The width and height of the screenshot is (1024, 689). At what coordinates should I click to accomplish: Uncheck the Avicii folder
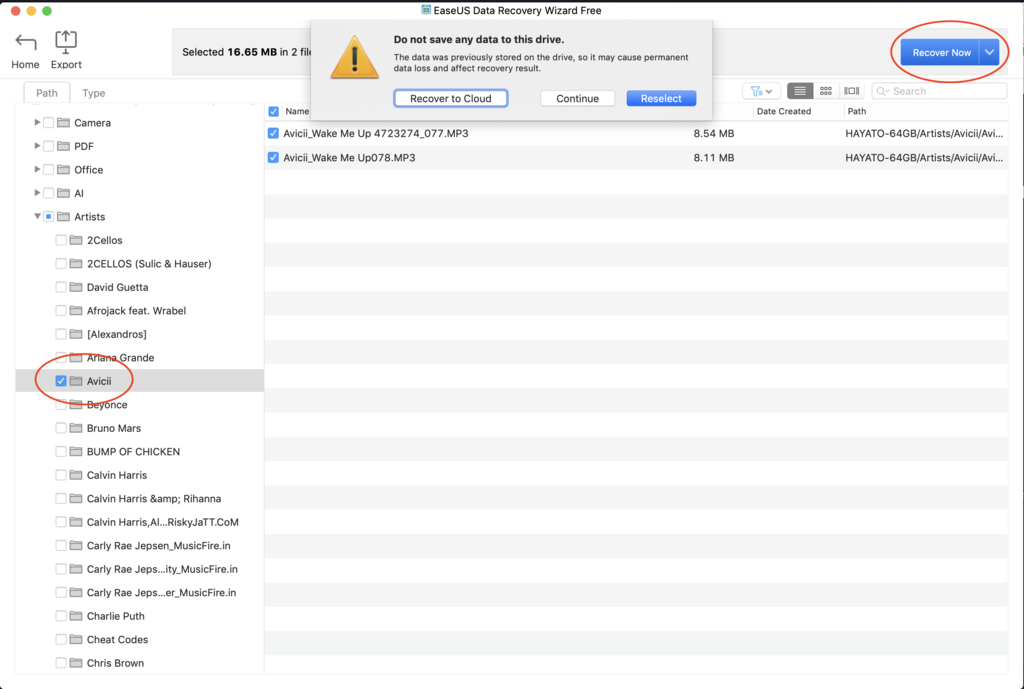[60, 381]
